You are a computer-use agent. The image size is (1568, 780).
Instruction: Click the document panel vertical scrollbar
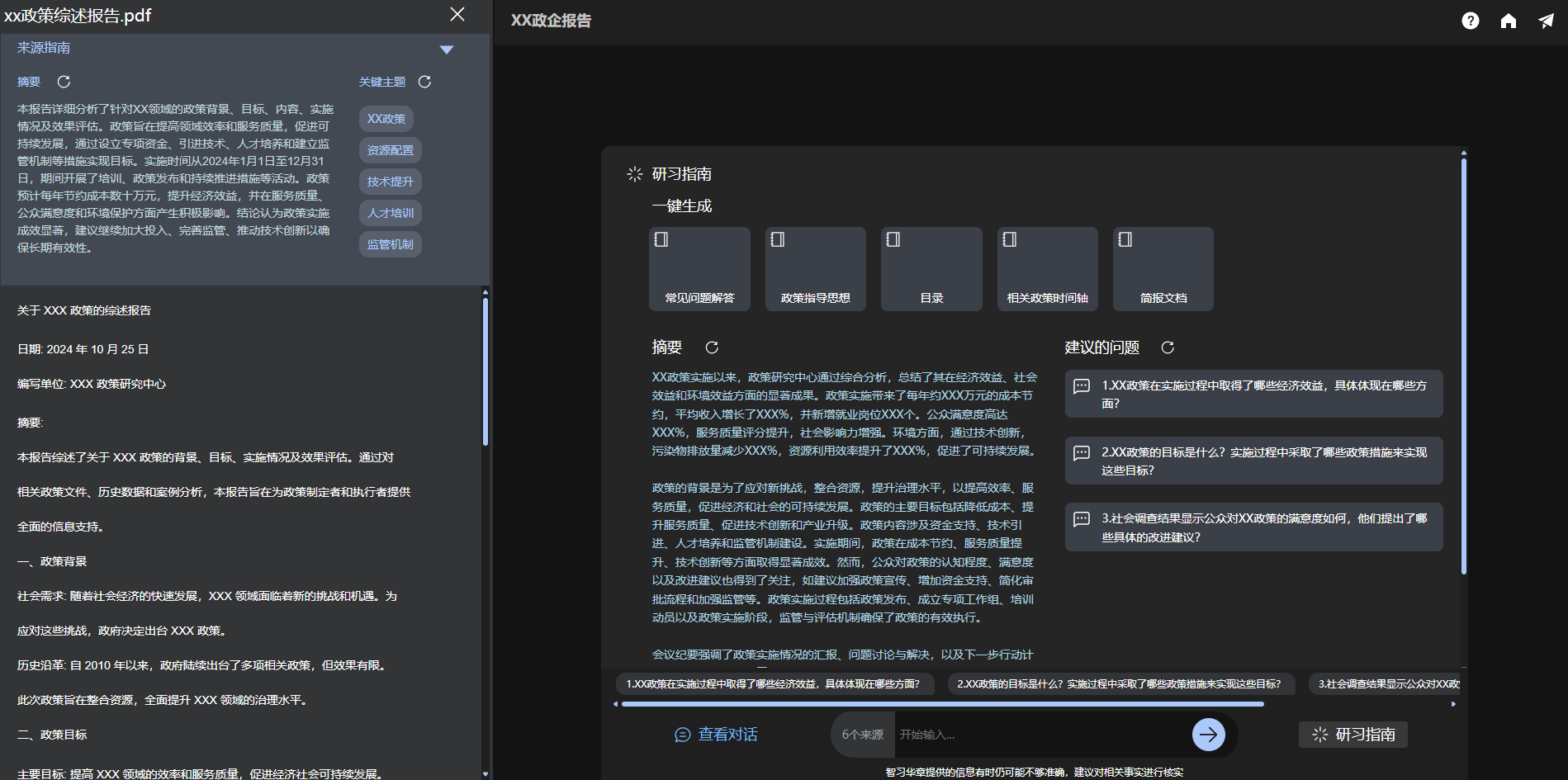pyautogui.click(x=486, y=371)
